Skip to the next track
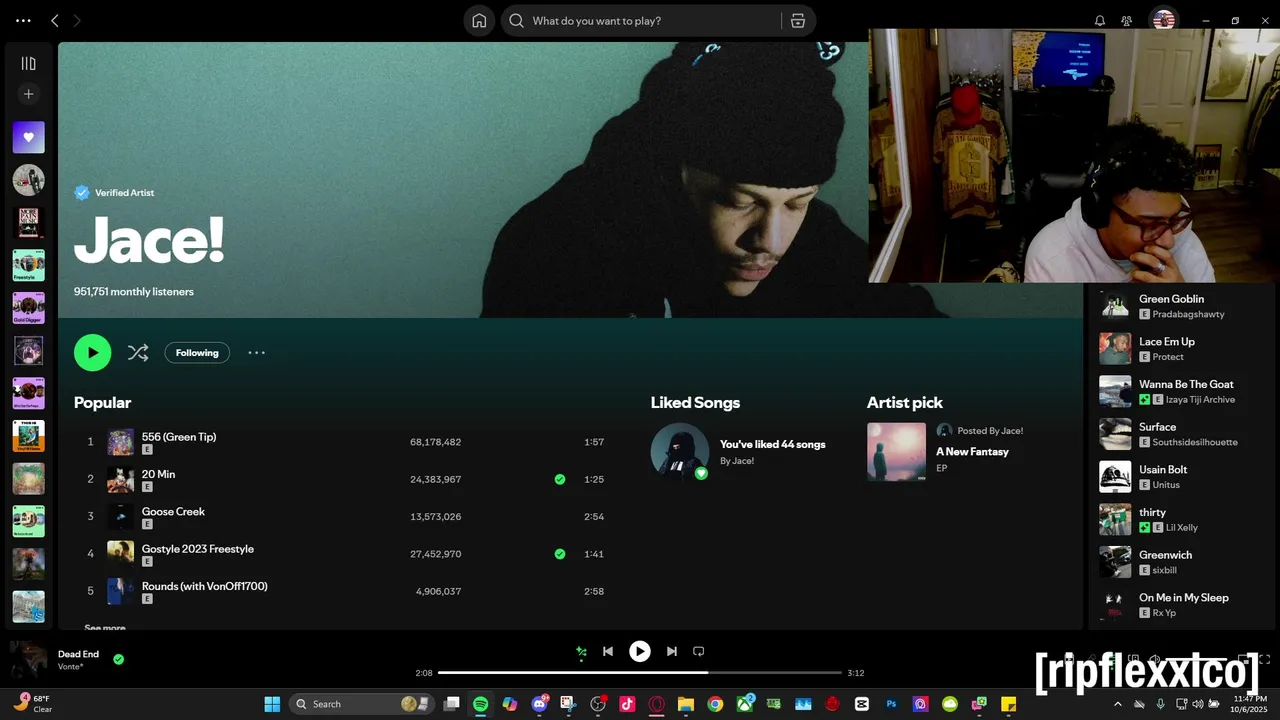1280x720 pixels. pos(672,651)
